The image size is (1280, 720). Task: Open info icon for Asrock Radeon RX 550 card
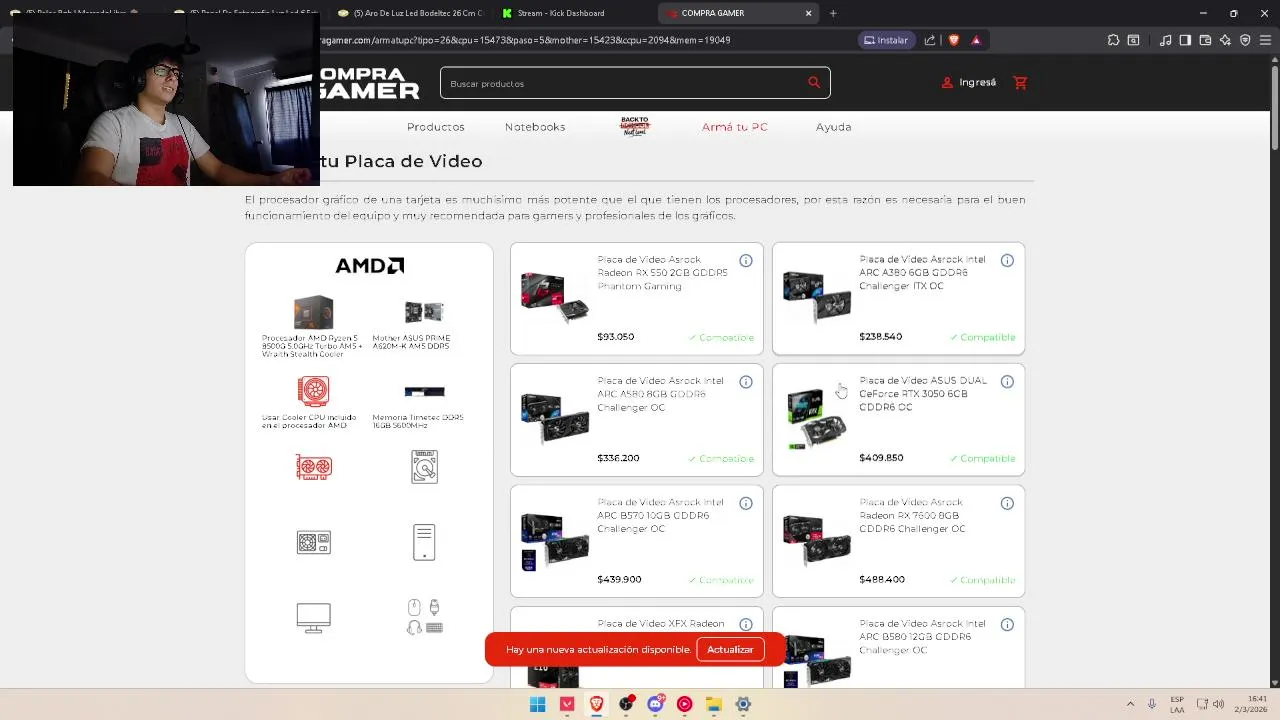[746, 261]
